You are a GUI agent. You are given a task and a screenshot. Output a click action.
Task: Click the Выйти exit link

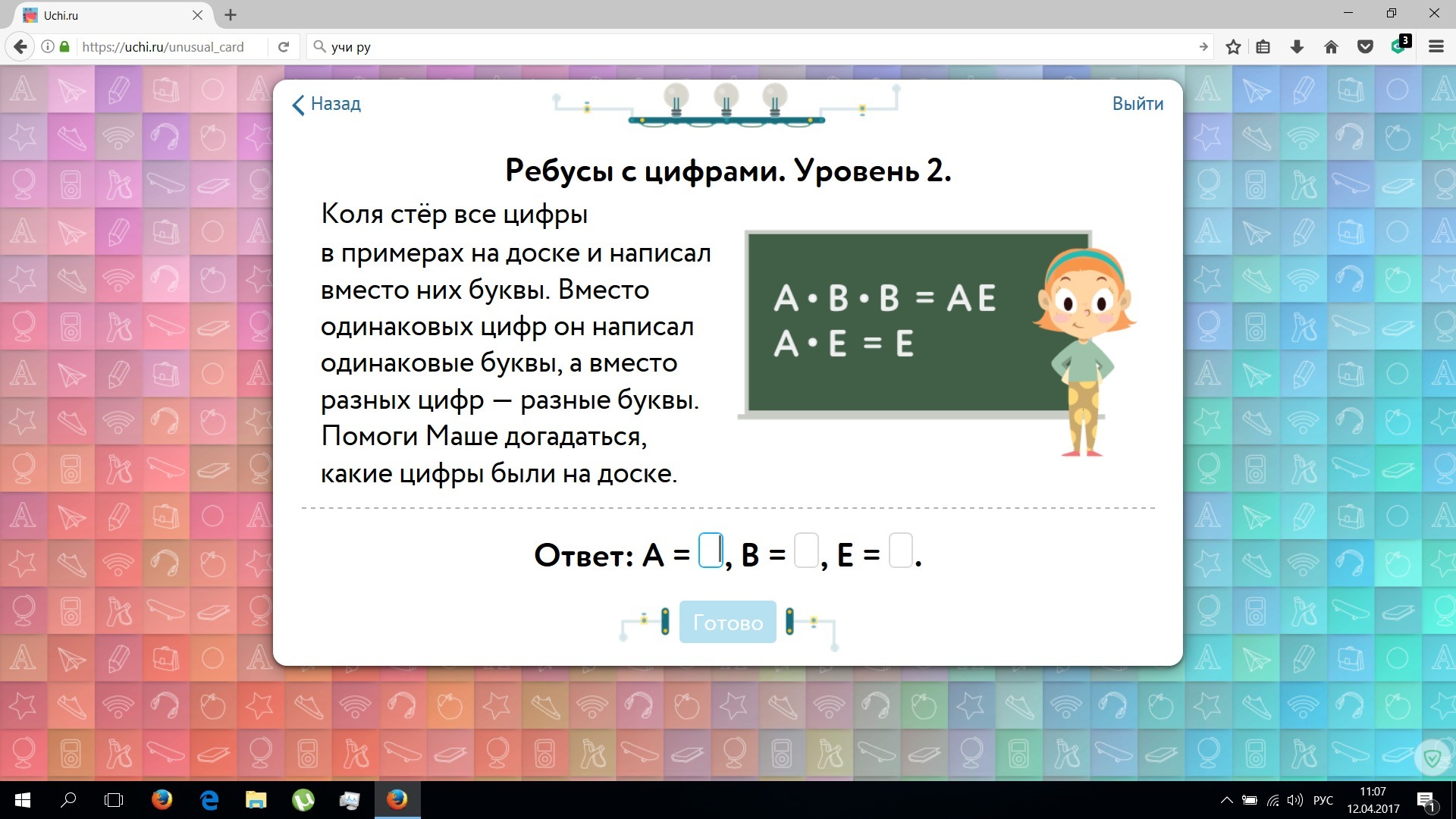[x=1137, y=104]
